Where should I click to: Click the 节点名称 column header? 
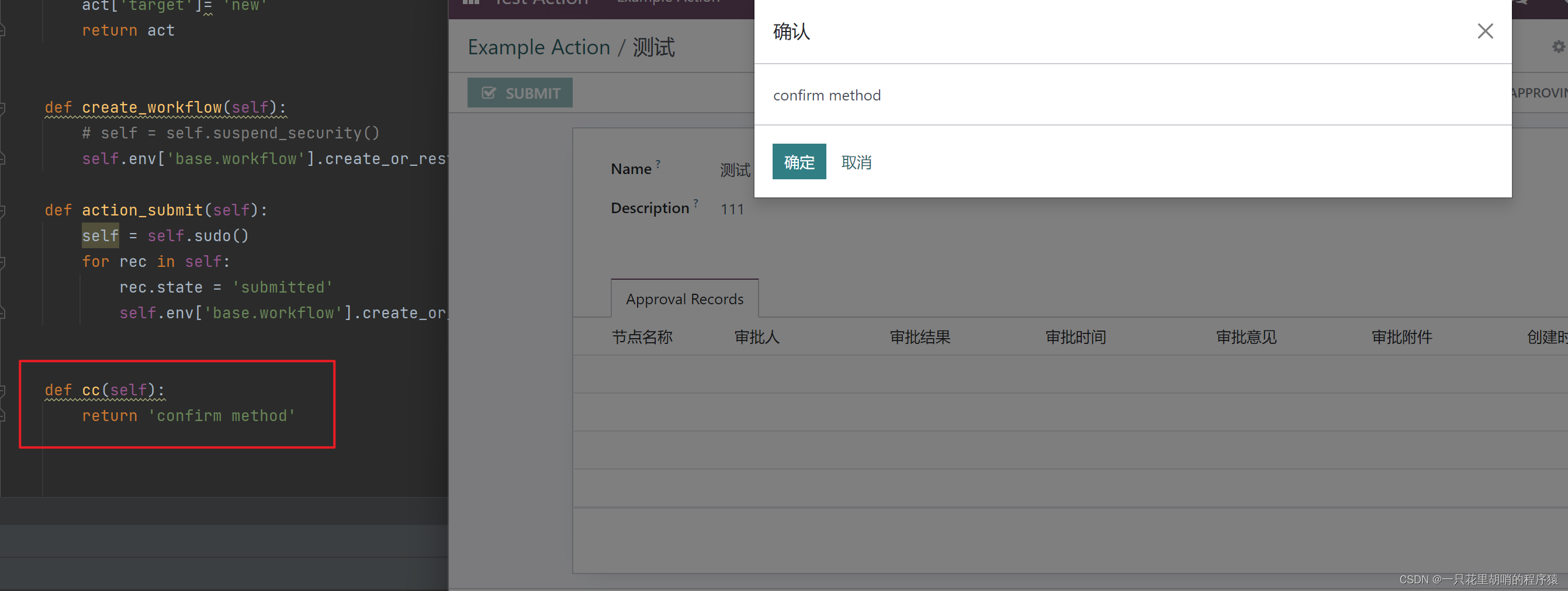click(x=642, y=337)
